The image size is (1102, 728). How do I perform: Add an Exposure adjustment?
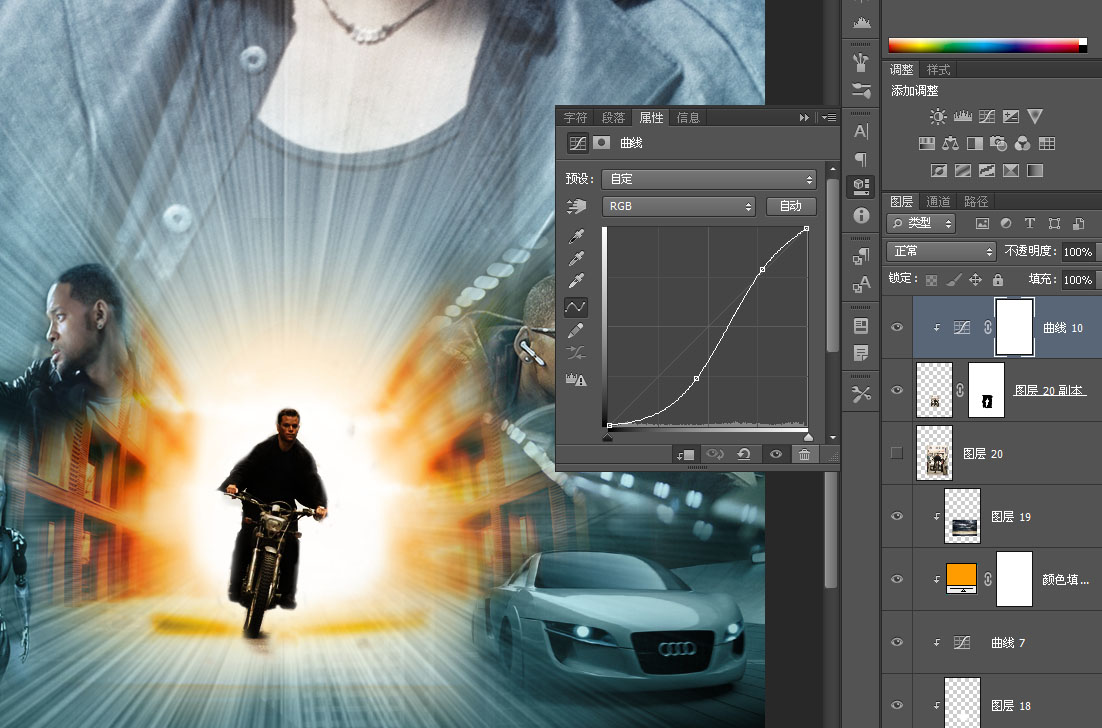click(1011, 116)
